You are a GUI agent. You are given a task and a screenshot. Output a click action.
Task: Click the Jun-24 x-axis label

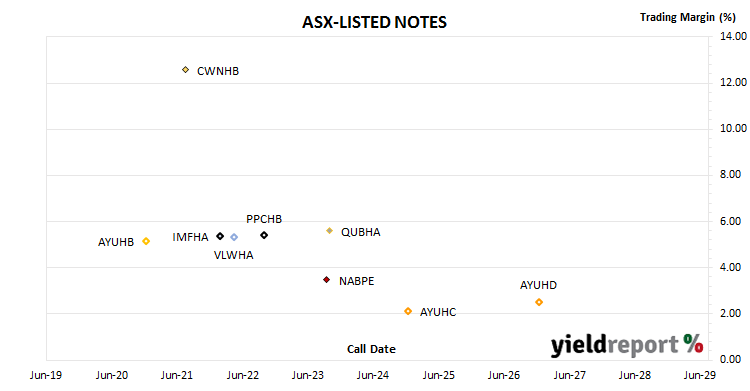(x=373, y=375)
